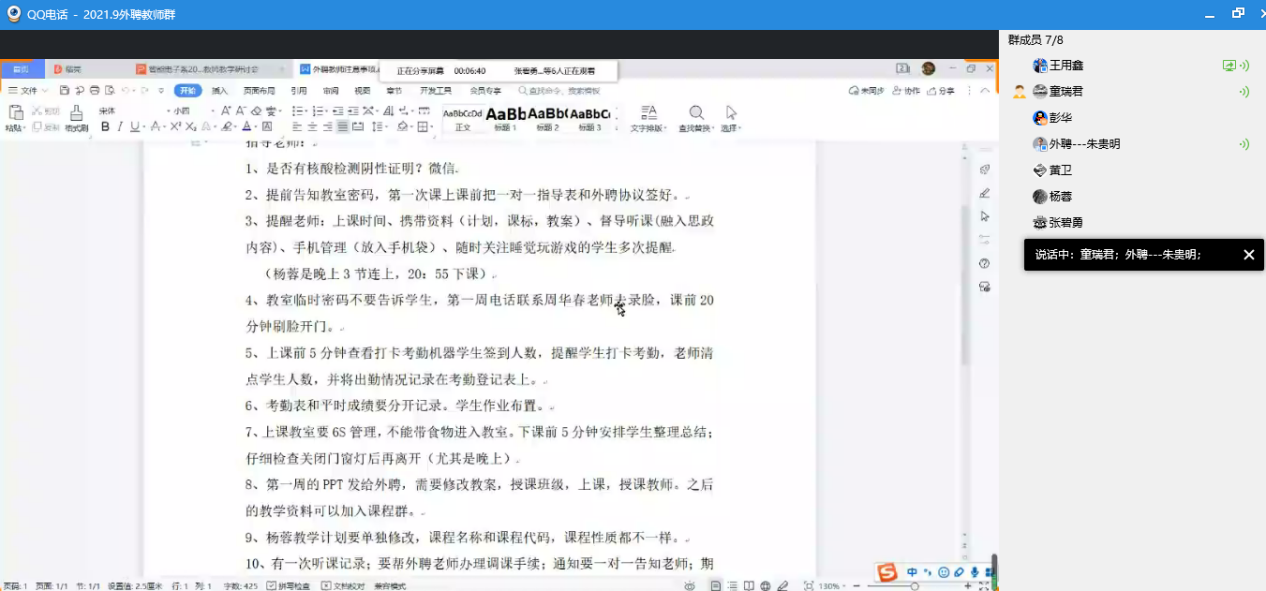Switch to the Insert ribbon tab

pyautogui.click(x=219, y=90)
